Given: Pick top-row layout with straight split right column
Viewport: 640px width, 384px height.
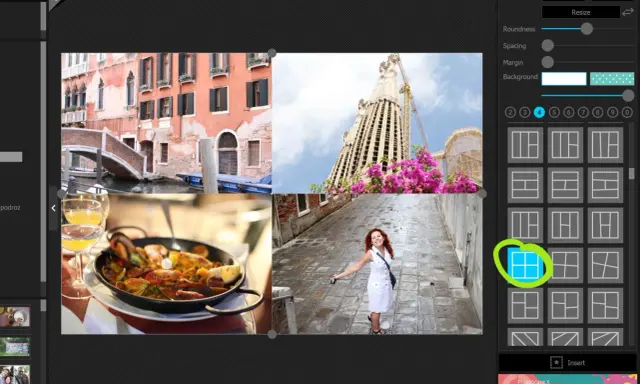Looking at the screenshot, I should [525, 145].
